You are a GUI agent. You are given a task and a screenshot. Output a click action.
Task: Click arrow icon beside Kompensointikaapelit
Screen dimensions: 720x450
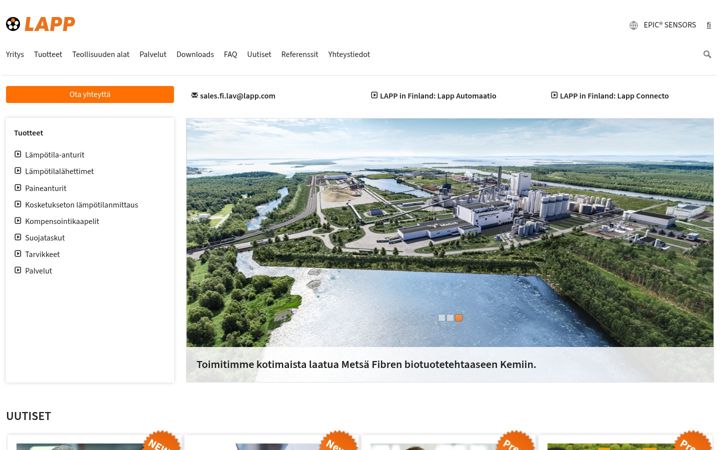click(x=18, y=220)
